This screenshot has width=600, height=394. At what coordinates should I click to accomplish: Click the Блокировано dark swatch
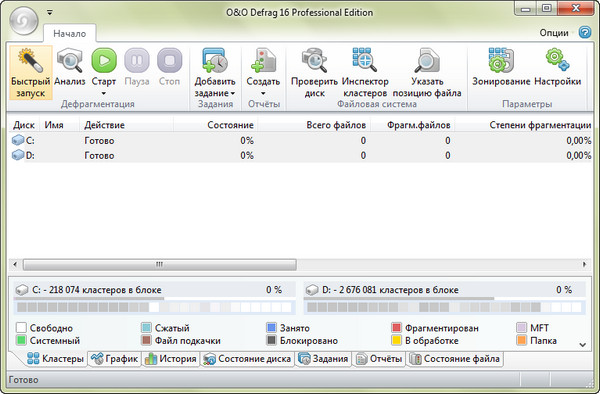pyautogui.click(x=271, y=340)
